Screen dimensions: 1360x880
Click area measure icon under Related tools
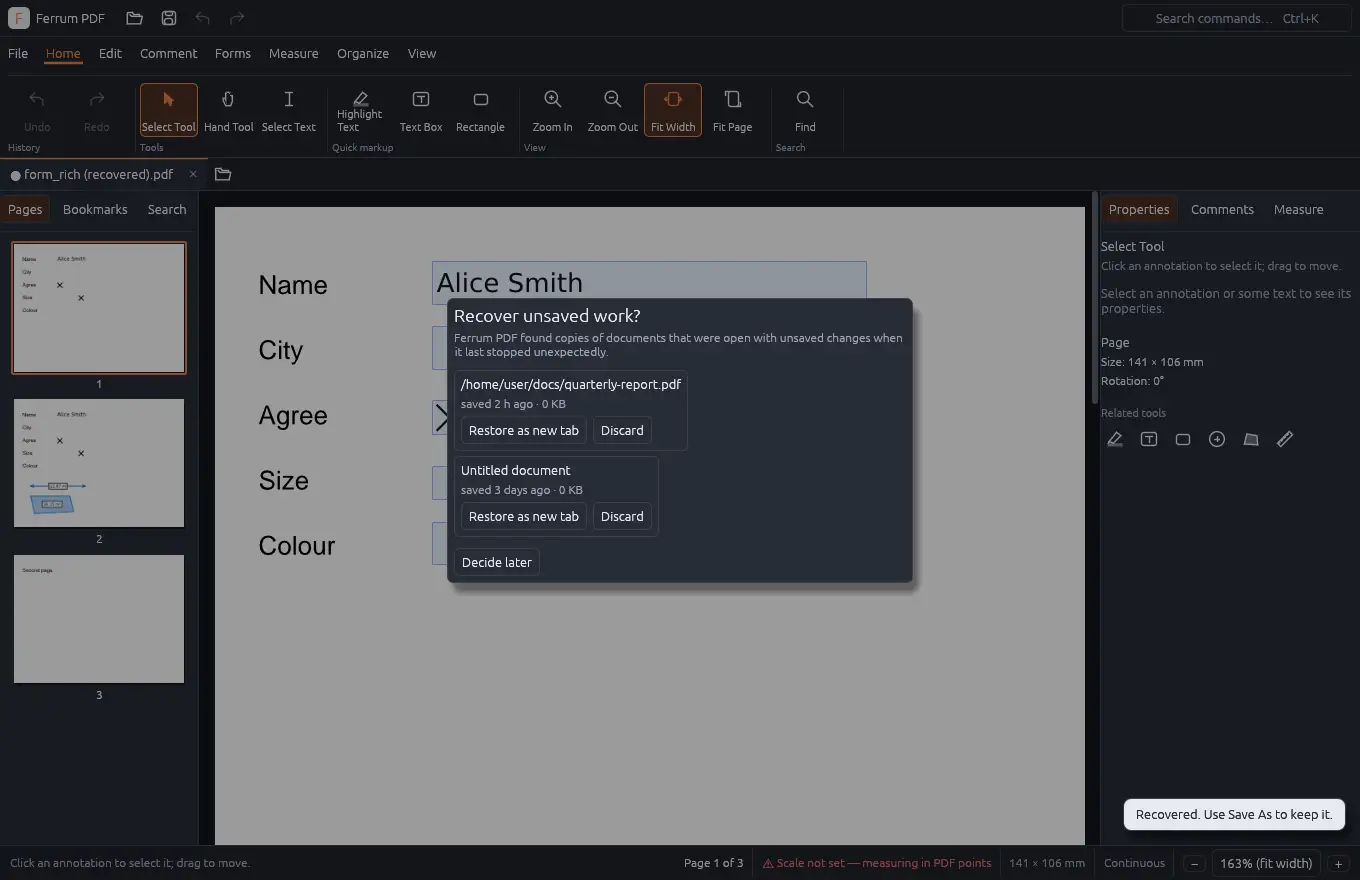[x=1251, y=439]
